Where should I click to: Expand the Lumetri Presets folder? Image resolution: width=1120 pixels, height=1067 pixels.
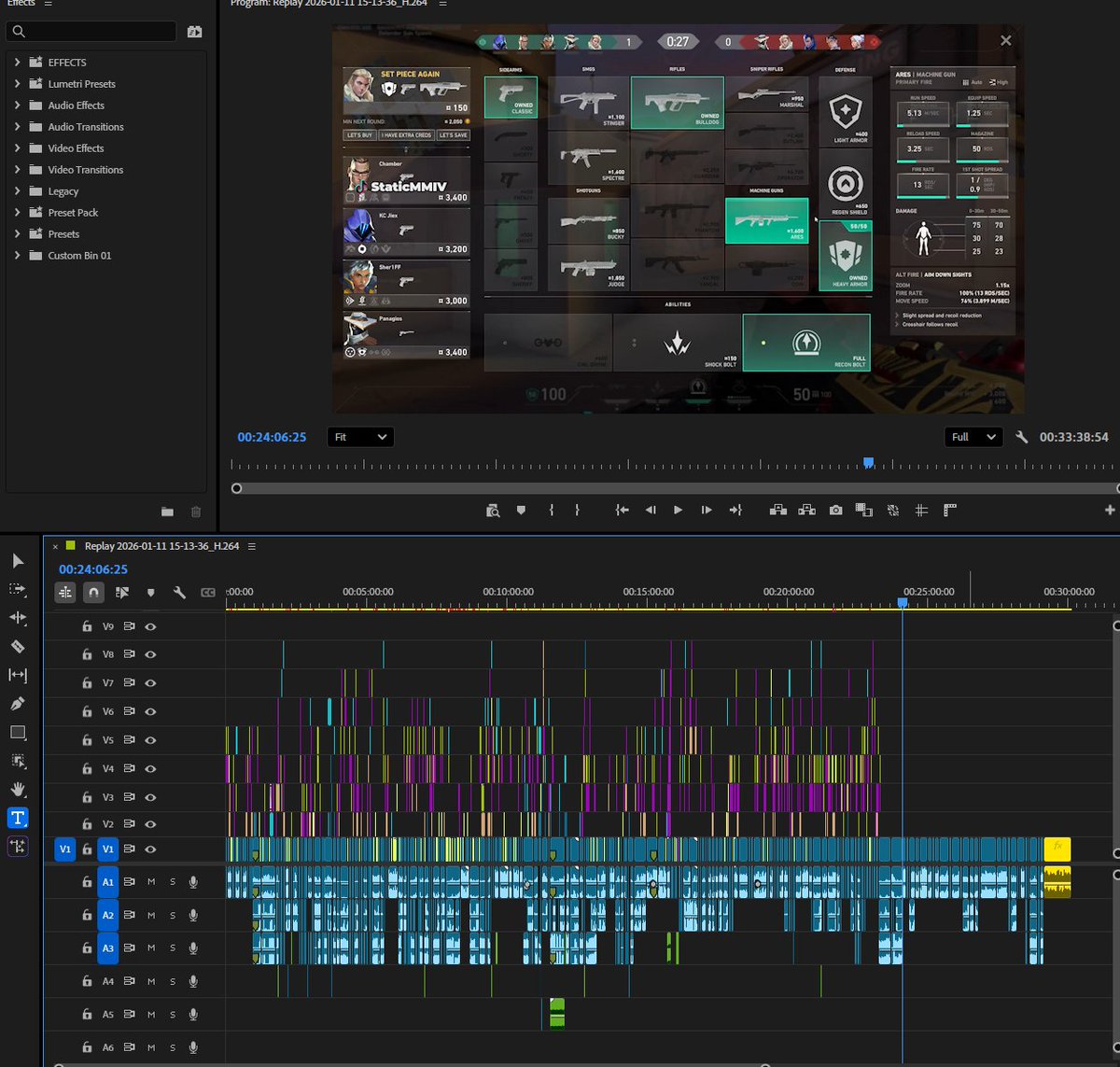click(17, 83)
